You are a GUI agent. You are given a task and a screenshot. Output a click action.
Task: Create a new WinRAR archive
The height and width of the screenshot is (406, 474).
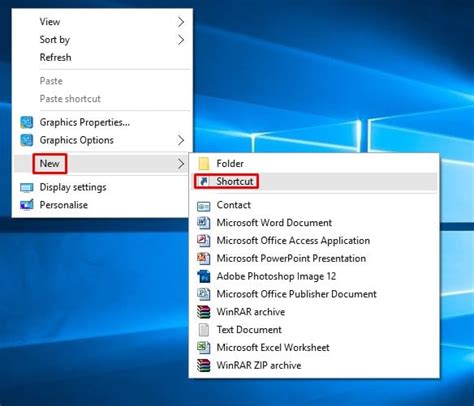coord(314,312)
